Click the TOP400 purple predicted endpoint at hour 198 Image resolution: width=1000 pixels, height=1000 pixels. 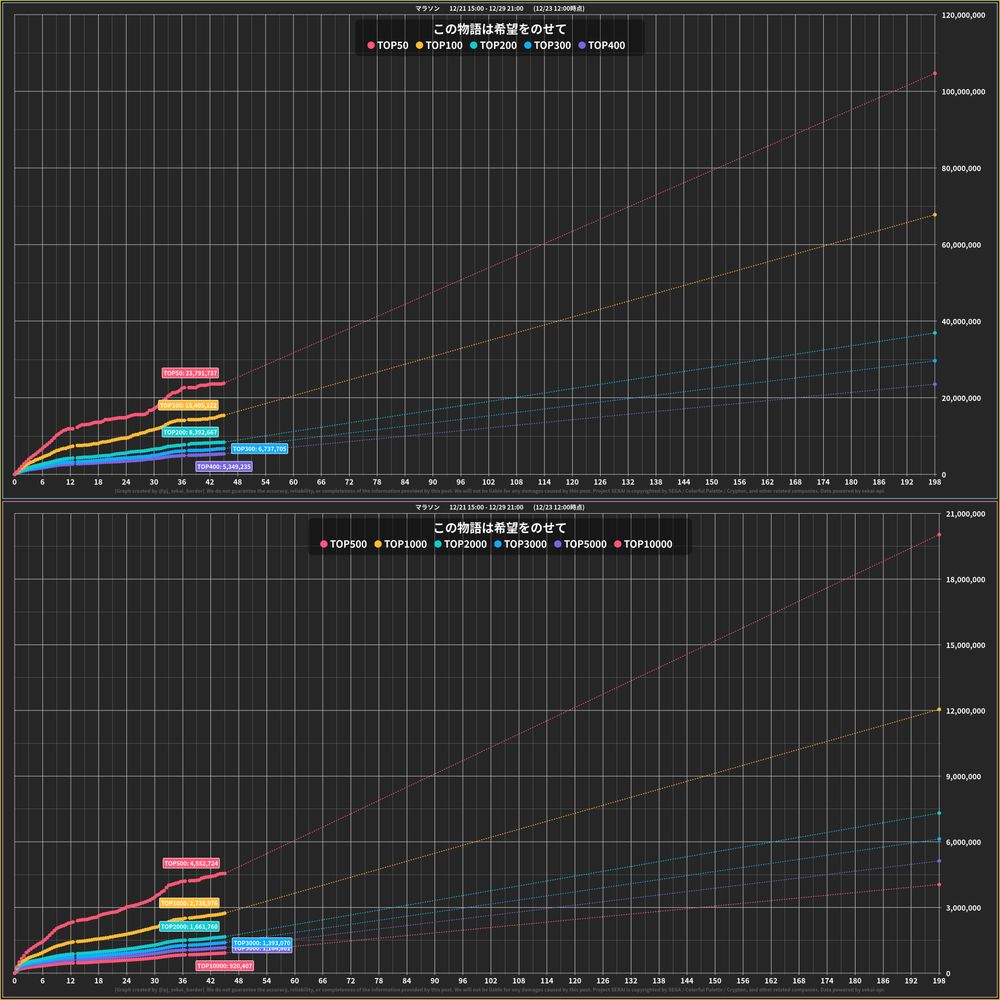click(x=935, y=384)
